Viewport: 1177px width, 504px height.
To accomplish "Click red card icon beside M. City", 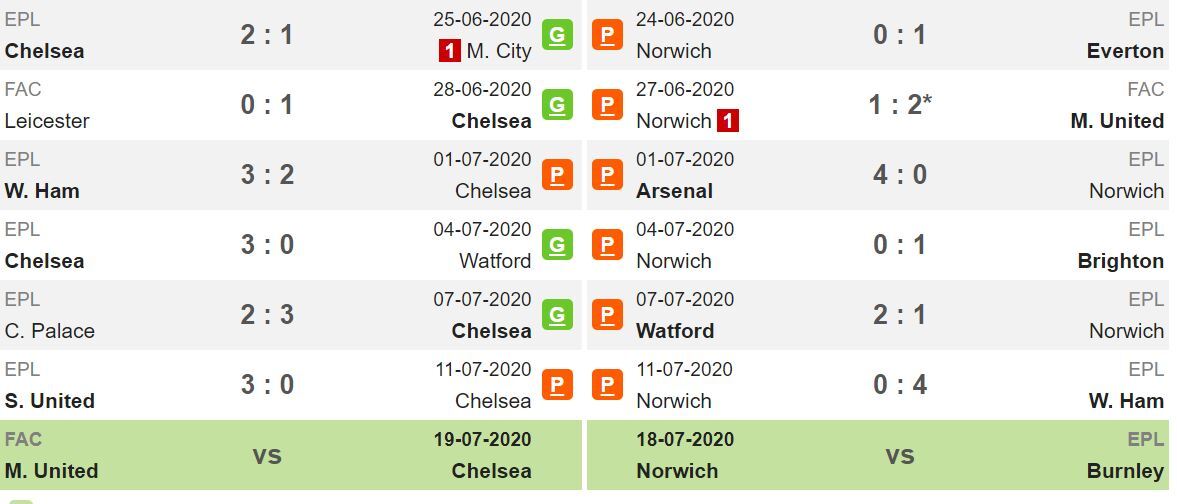I will tap(450, 51).
